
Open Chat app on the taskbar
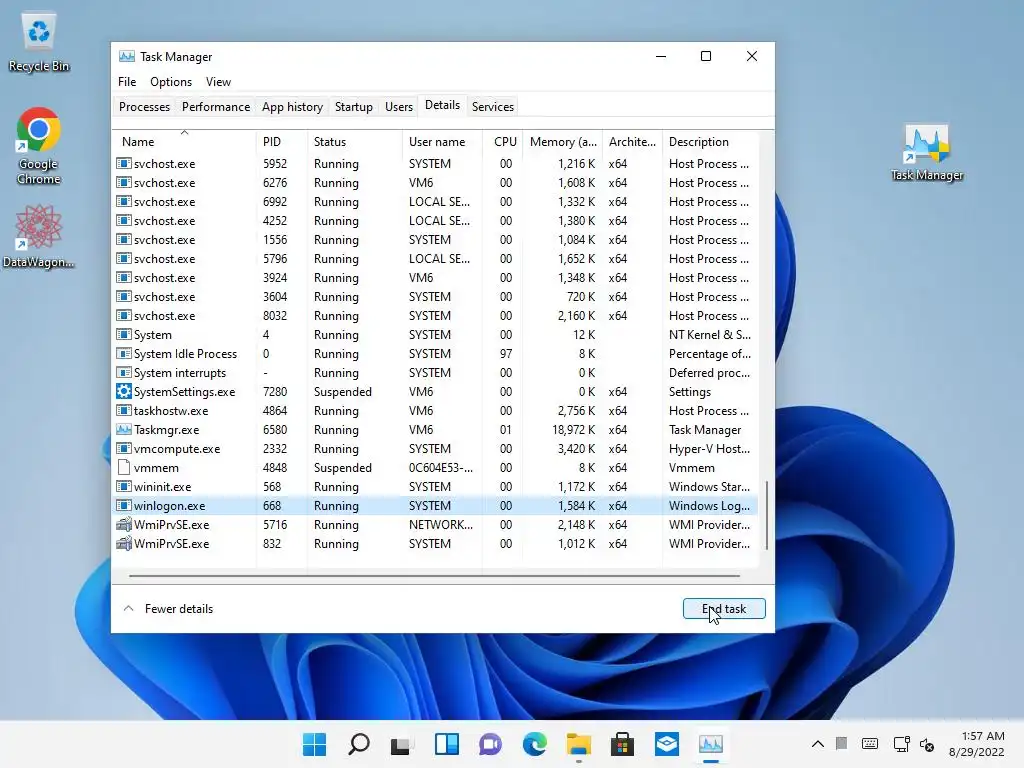coord(490,744)
